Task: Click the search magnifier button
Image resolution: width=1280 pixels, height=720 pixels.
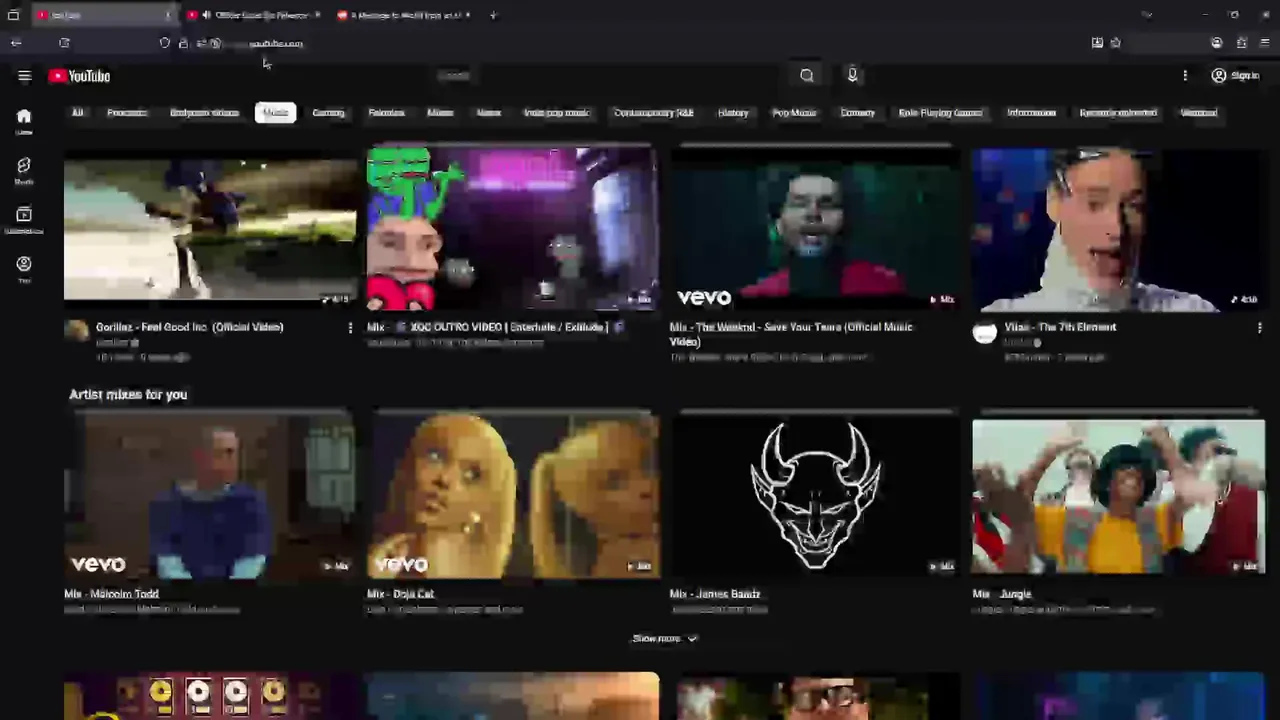Action: pos(807,75)
